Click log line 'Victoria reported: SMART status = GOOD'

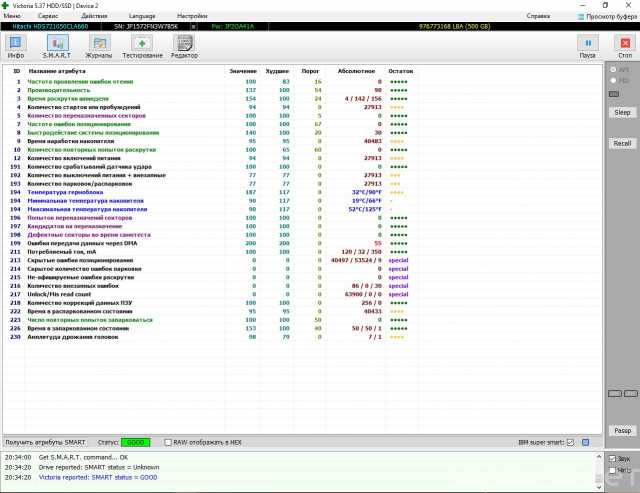tap(98, 477)
